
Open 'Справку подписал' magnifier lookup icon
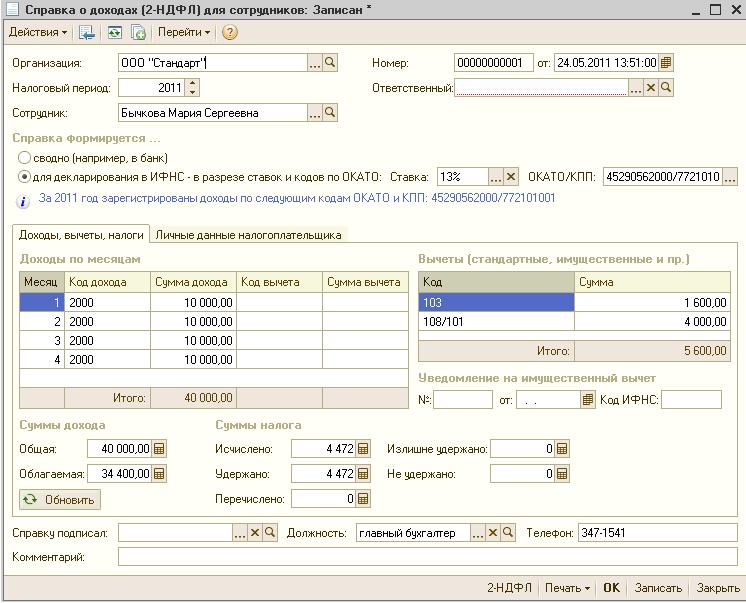click(270, 533)
